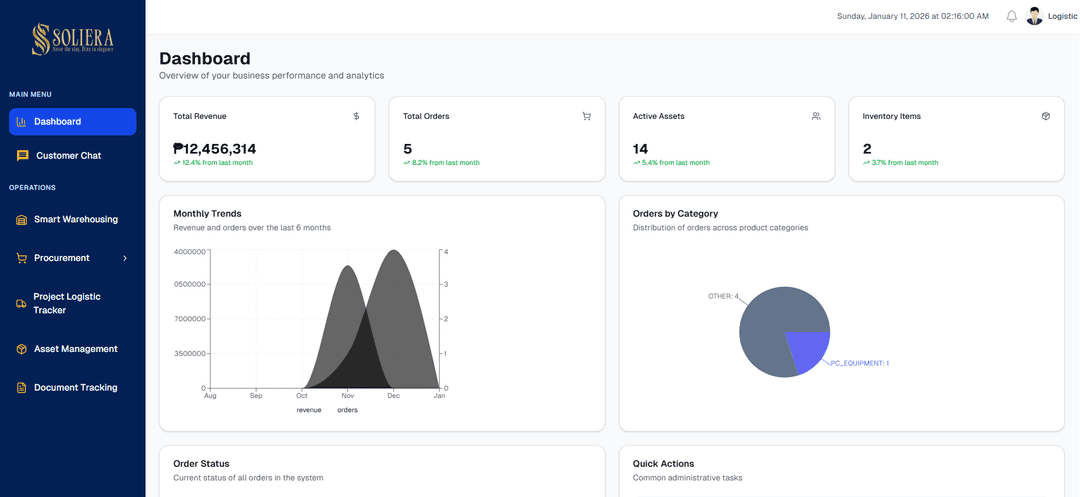Click the shopping cart icon in Total Orders
1080x497 pixels.
click(586, 116)
